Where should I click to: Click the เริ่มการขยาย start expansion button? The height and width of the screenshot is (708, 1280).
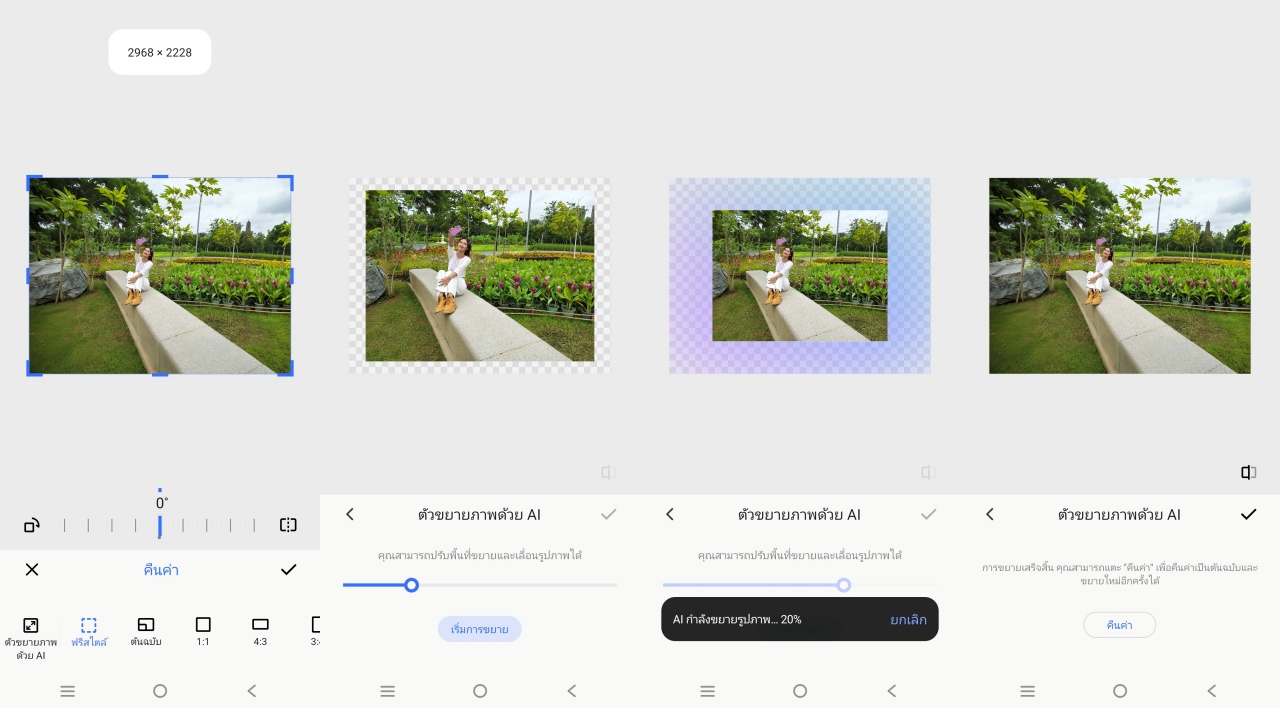tap(479, 629)
